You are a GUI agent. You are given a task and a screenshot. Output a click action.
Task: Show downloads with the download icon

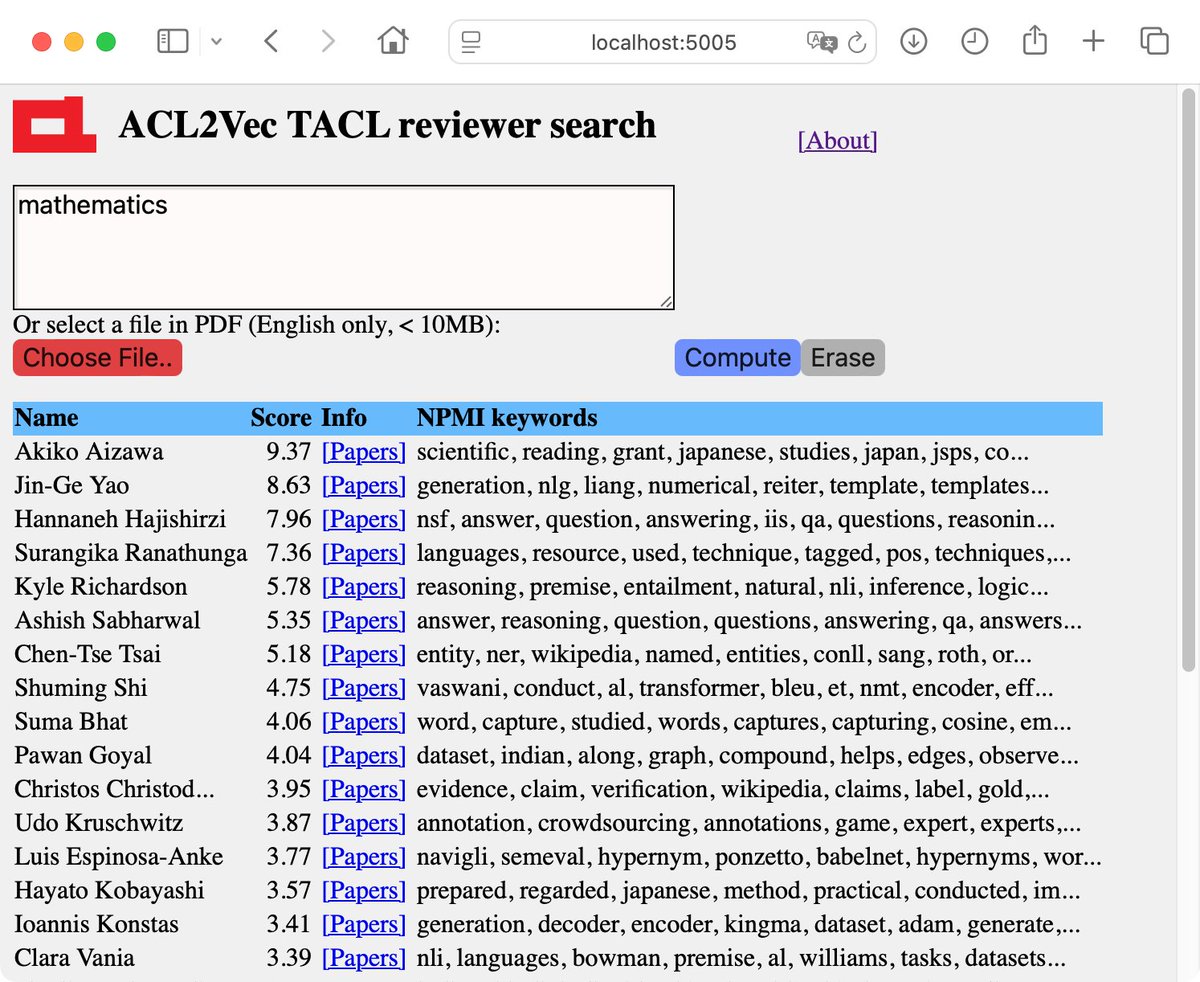913,41
